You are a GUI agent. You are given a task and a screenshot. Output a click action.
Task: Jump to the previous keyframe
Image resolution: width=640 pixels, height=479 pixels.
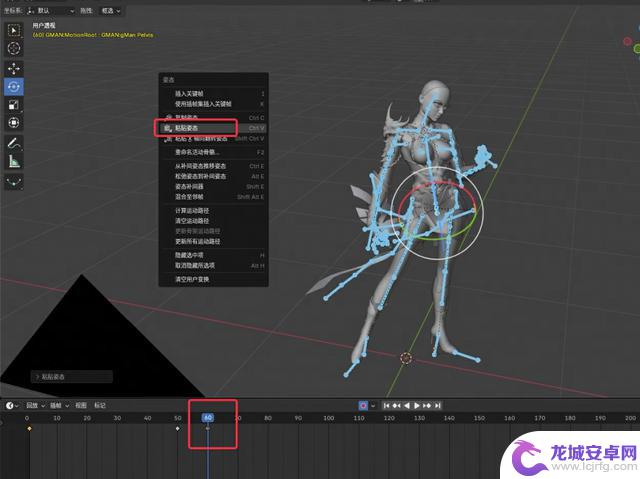[x=396, y=406]
